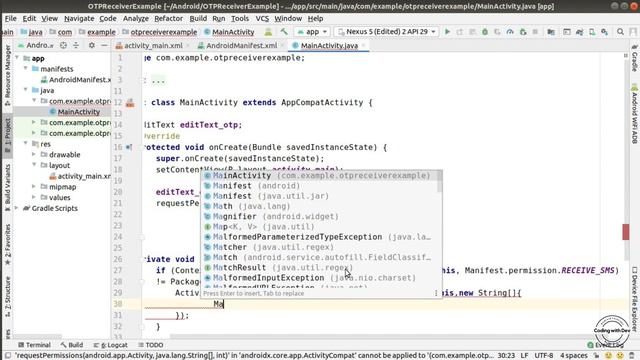This screenshot has width=640, height=360.
Task: Expand Gradle Scripts node
Action: click(16, 208)
